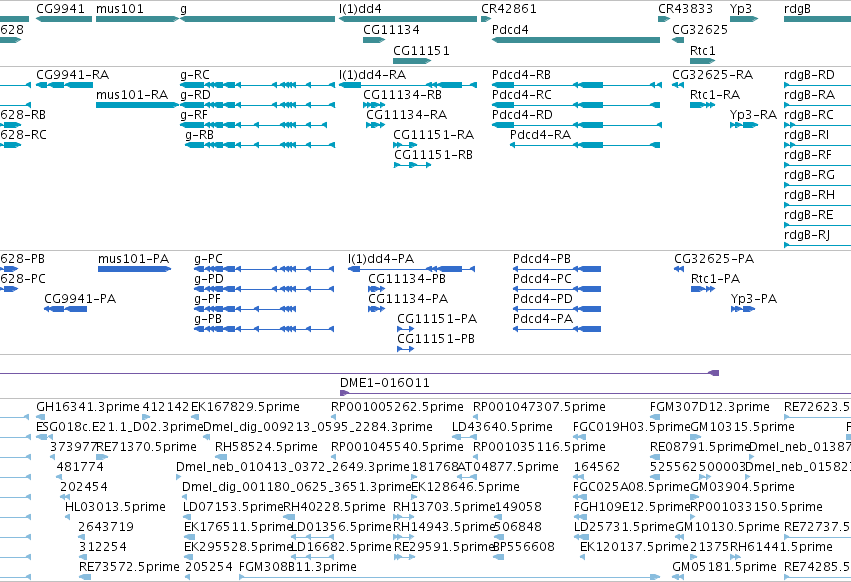Select protein l(1)dd4-PA
Screen dimensions: 851x582
click(x=411, y=269)
